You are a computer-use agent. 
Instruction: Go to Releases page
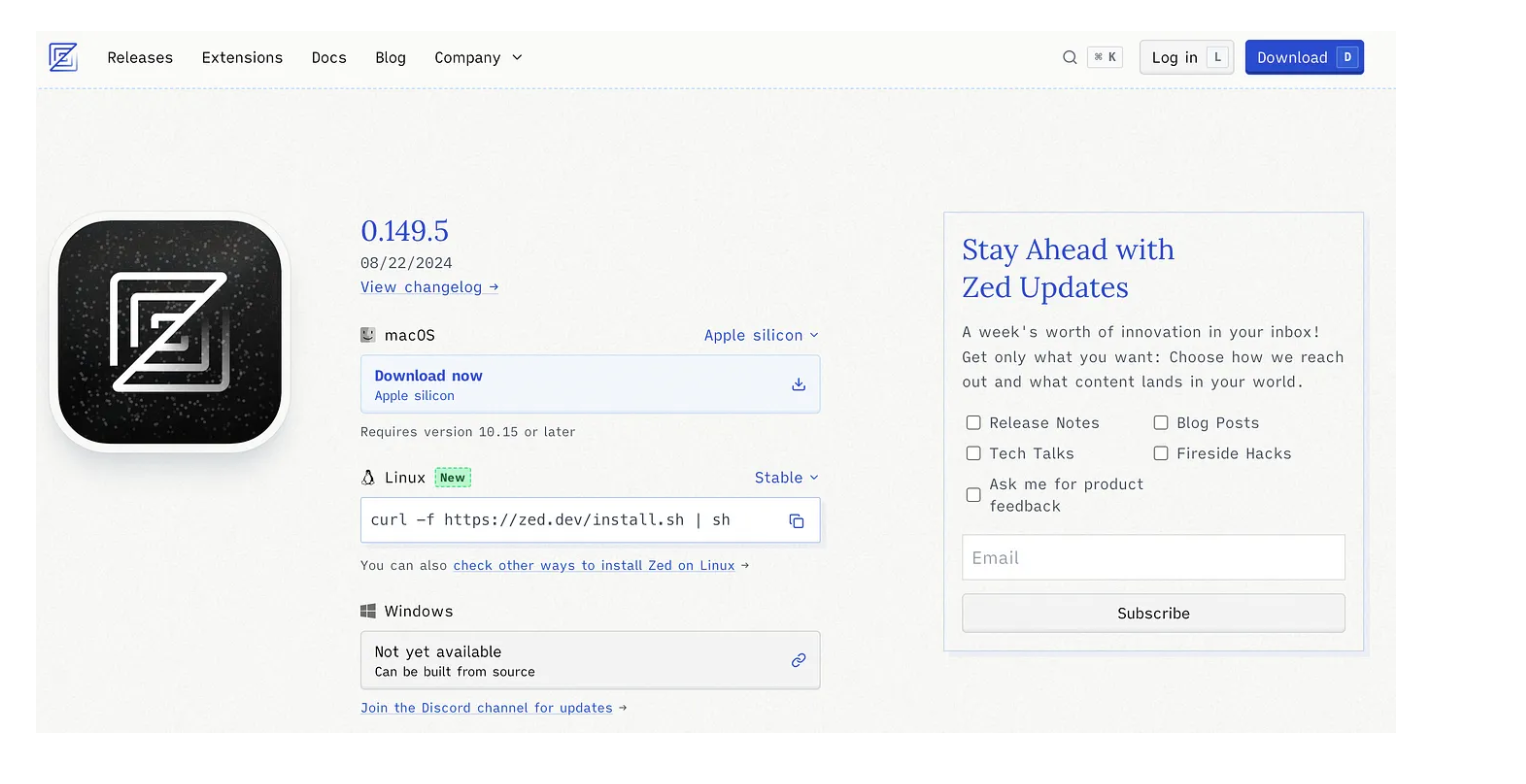click(140, 57)
